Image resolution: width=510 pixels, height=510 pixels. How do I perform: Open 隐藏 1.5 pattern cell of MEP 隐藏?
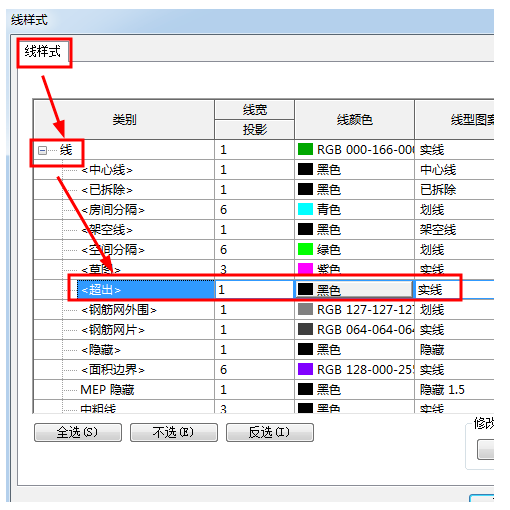pyautogui.click(x=454, y=390)
